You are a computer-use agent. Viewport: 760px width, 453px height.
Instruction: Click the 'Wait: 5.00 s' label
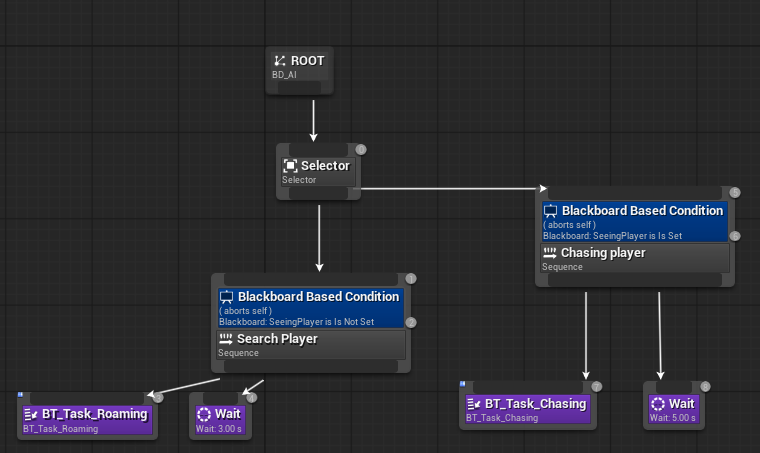tap(672, 418)
